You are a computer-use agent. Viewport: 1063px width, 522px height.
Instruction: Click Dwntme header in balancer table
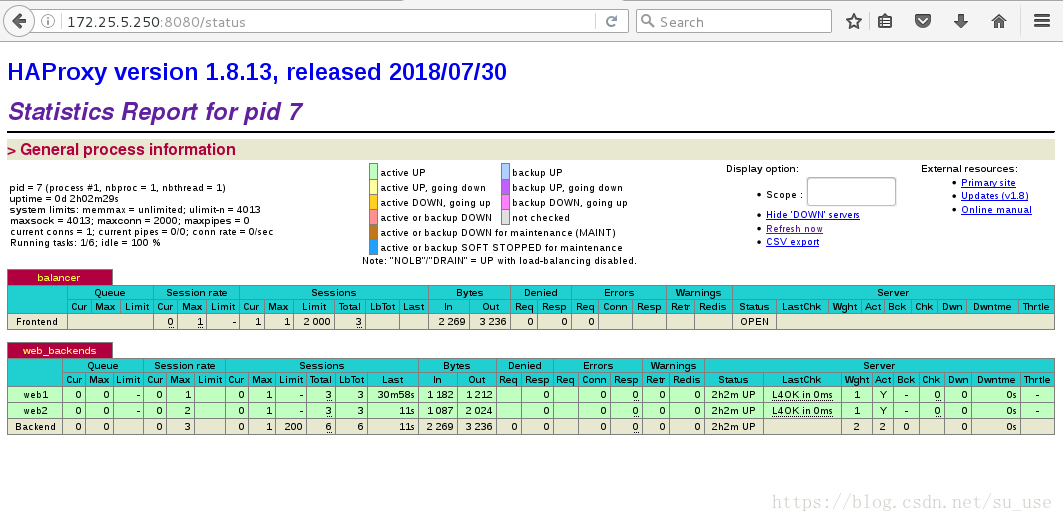[x=991, y=306]
